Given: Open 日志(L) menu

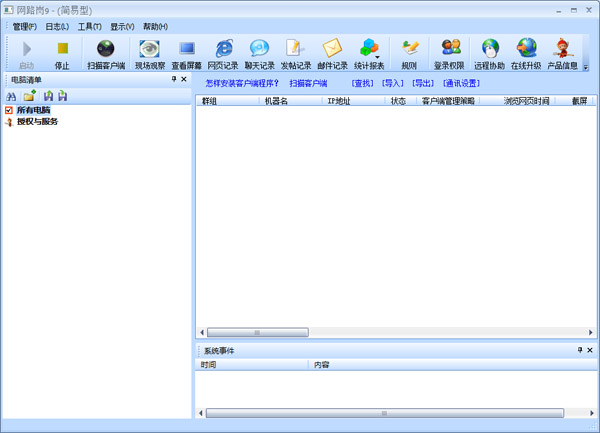Looking at the screenshot, I should (x=57, y=26).
